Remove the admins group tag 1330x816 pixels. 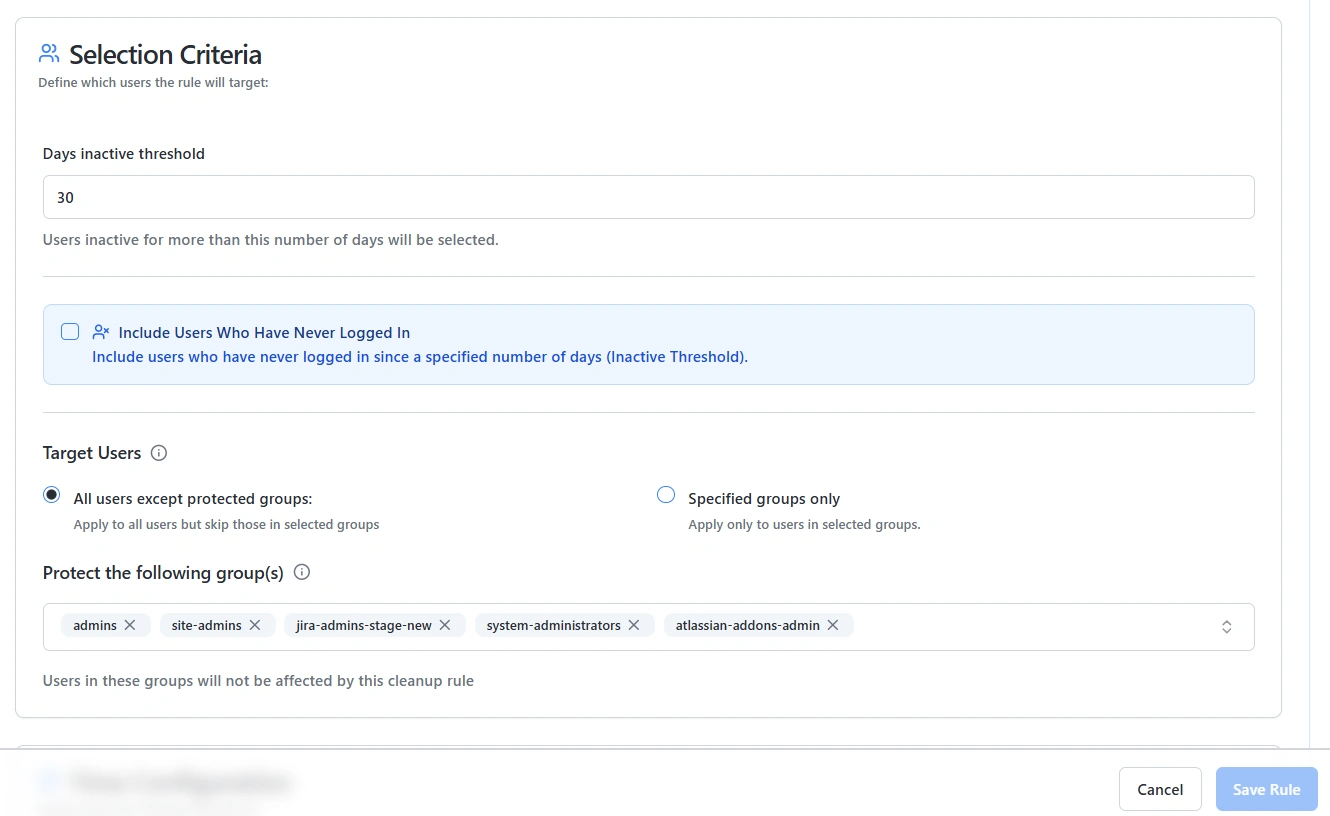[128, 625]
